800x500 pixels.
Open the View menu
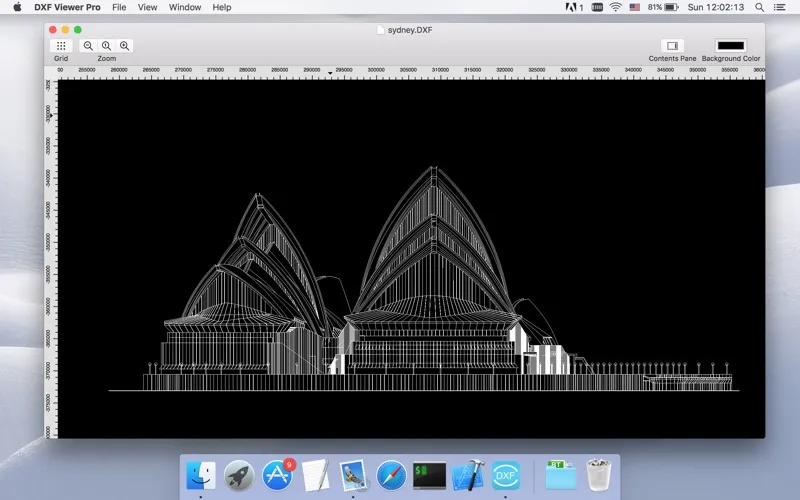147,7
